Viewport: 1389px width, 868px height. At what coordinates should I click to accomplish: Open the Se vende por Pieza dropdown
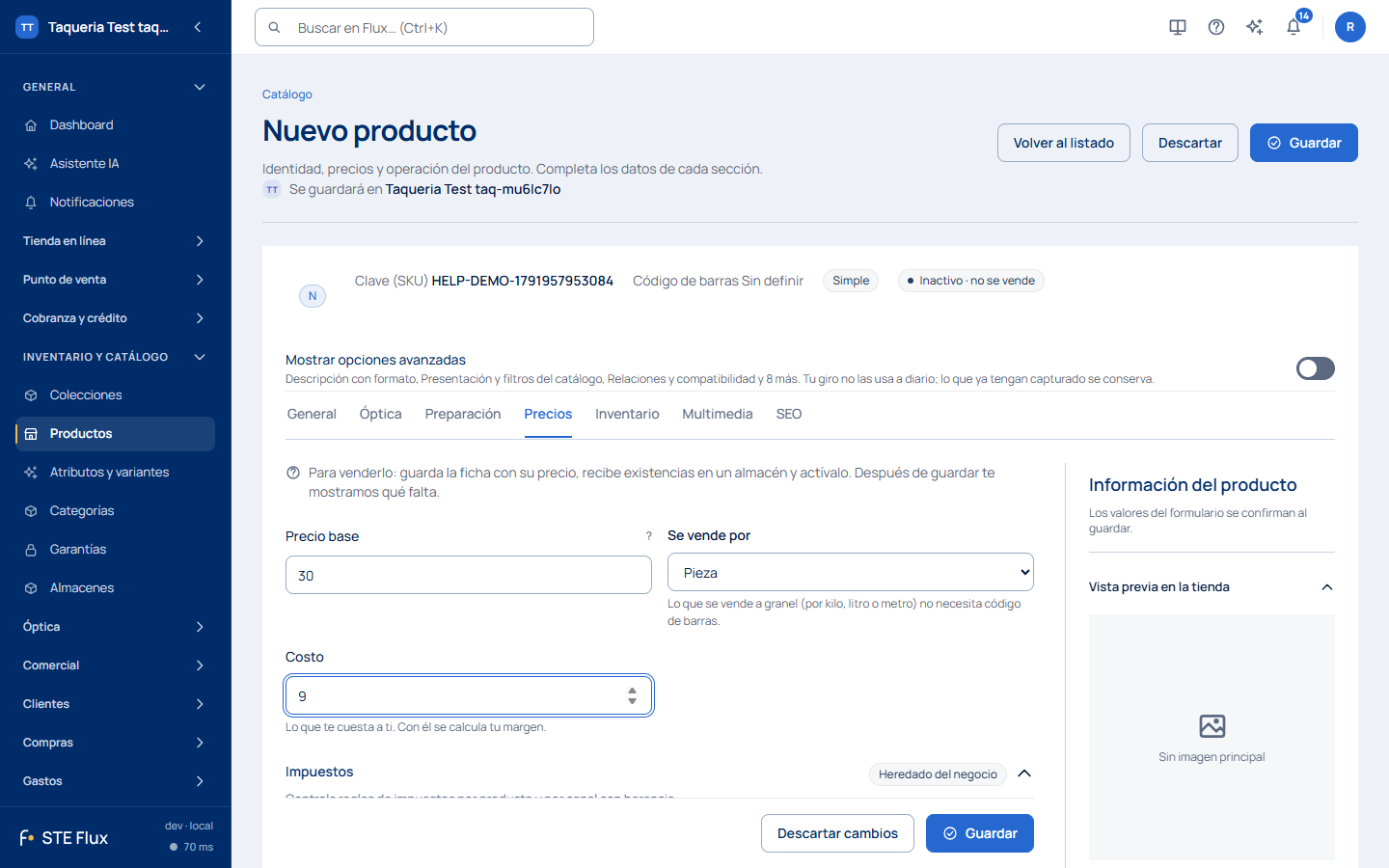(851, 572)
